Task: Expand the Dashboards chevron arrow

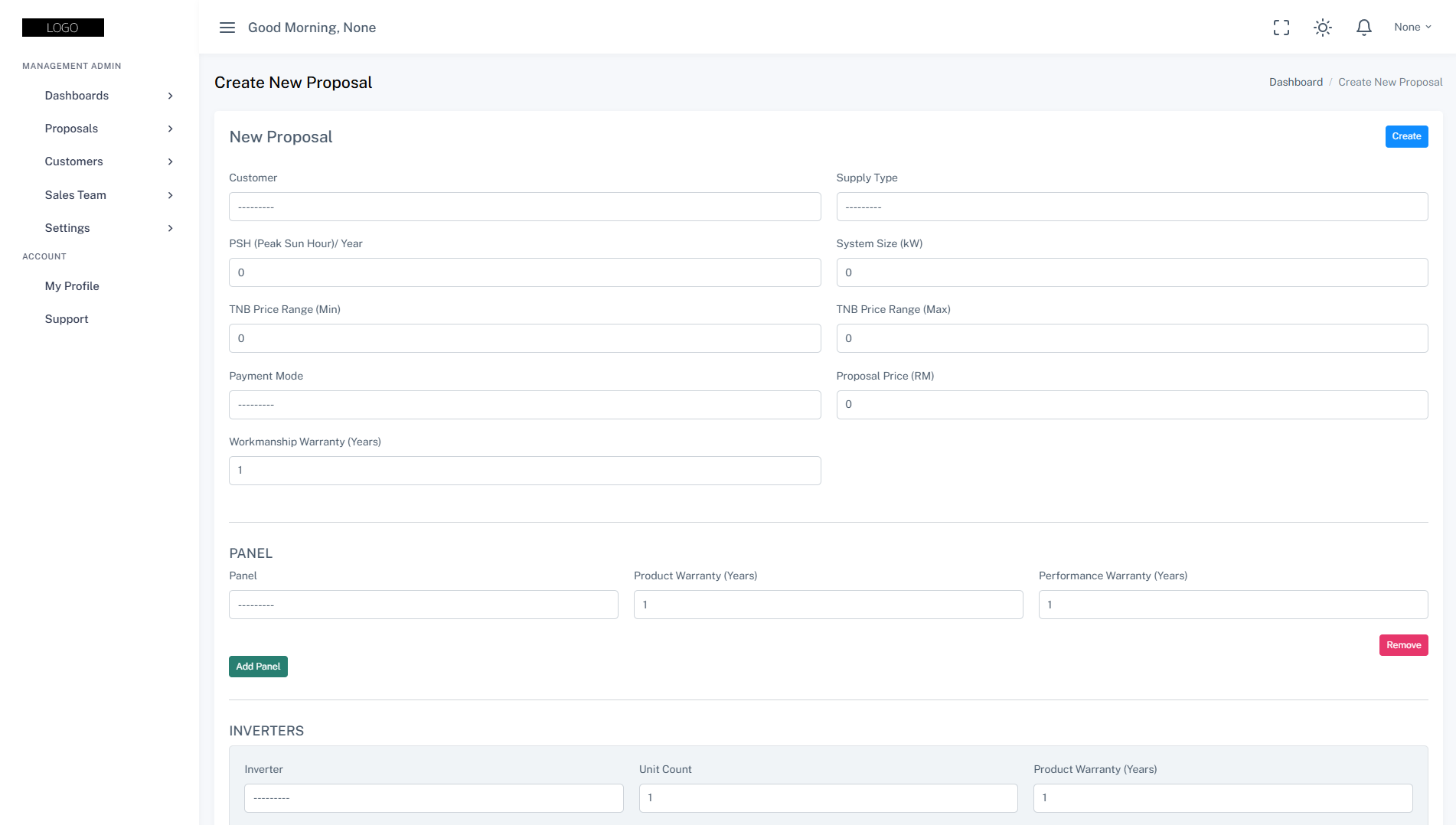Action: pos(170,96)
